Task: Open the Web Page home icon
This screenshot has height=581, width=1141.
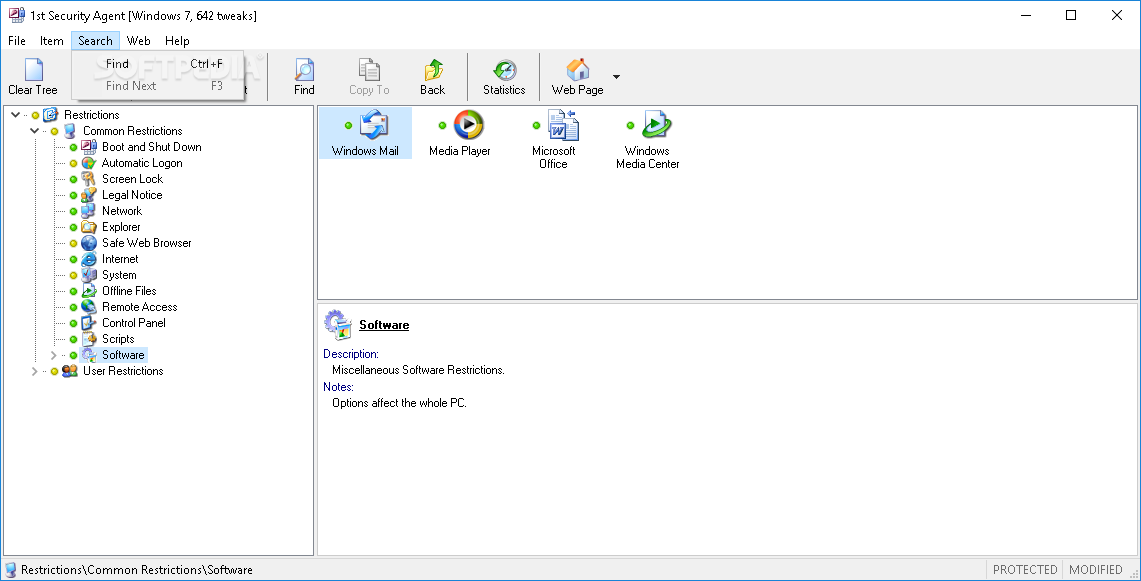Action: tap(578, 70)
